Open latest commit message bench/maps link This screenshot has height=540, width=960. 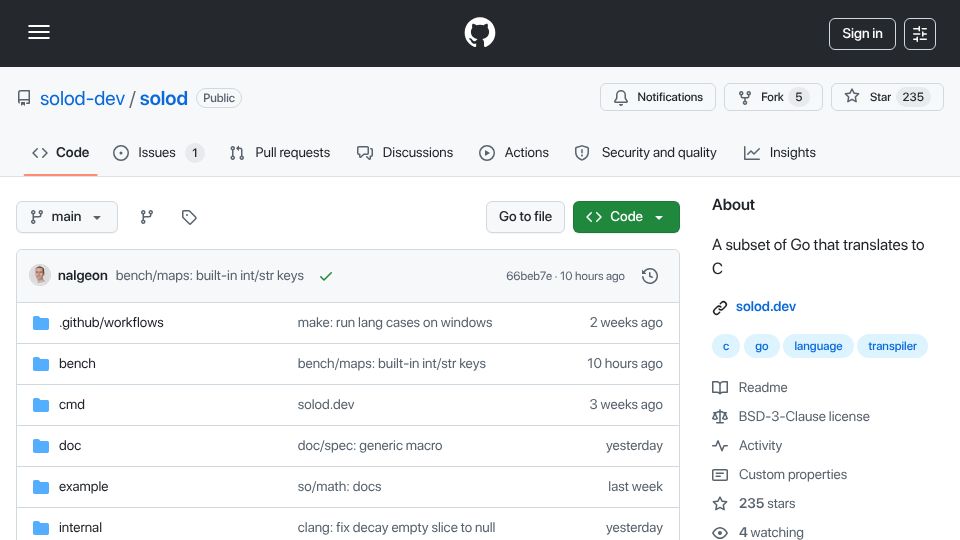pos(209,276)
